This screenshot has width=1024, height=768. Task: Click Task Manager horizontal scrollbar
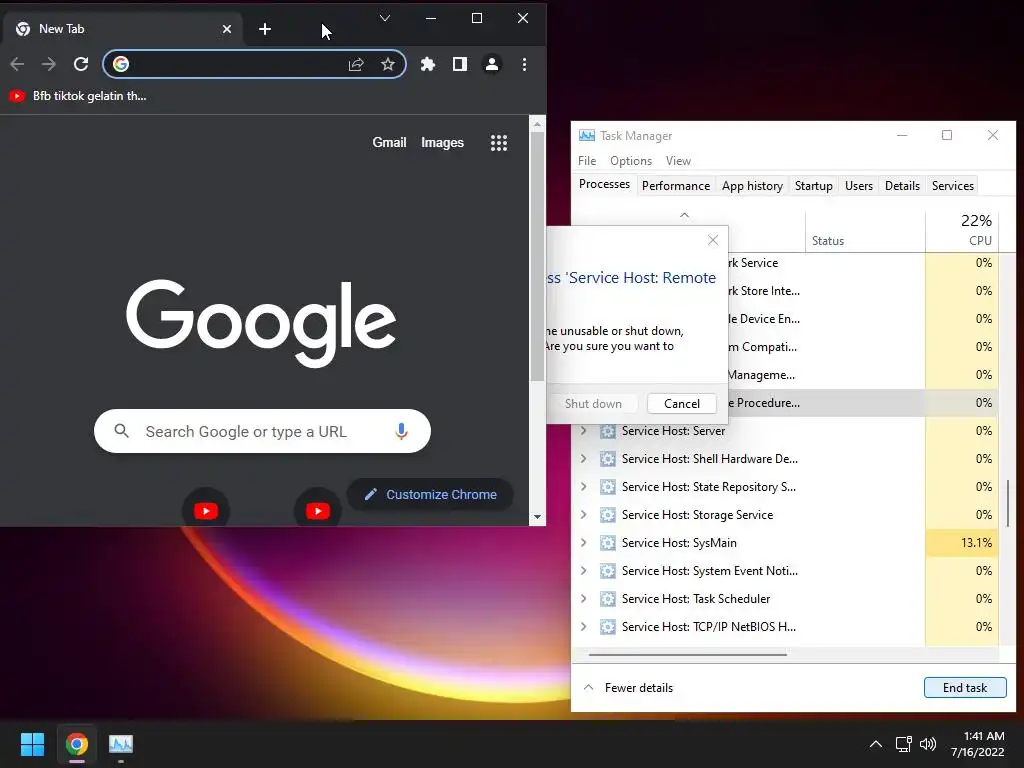[x=688, y=654]
